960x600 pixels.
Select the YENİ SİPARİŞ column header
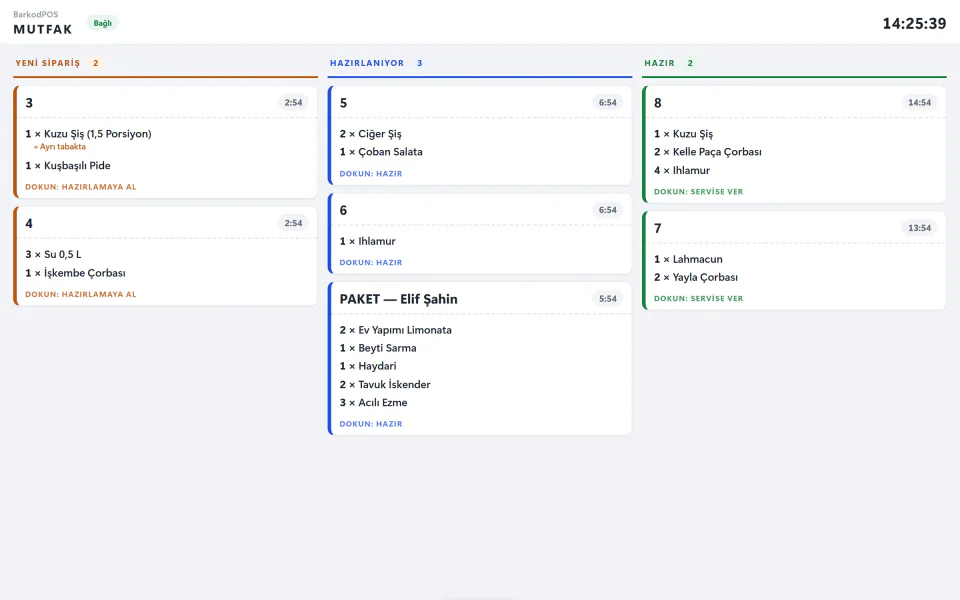(x=48, y=63)
